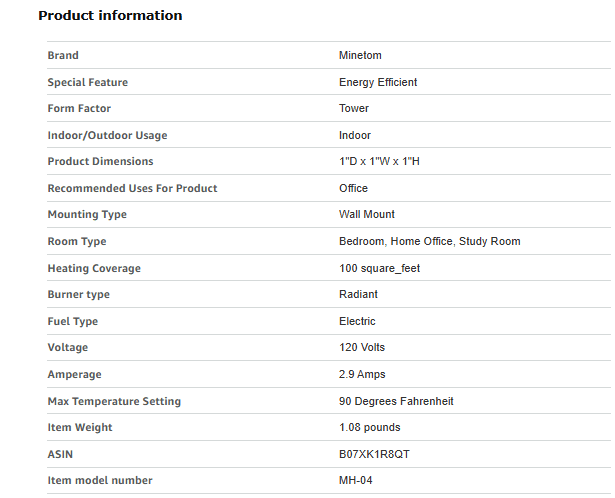This screenshot has height=498, width=615.
Task: Click the 'Product information' heading
Action: coord(110,15)
